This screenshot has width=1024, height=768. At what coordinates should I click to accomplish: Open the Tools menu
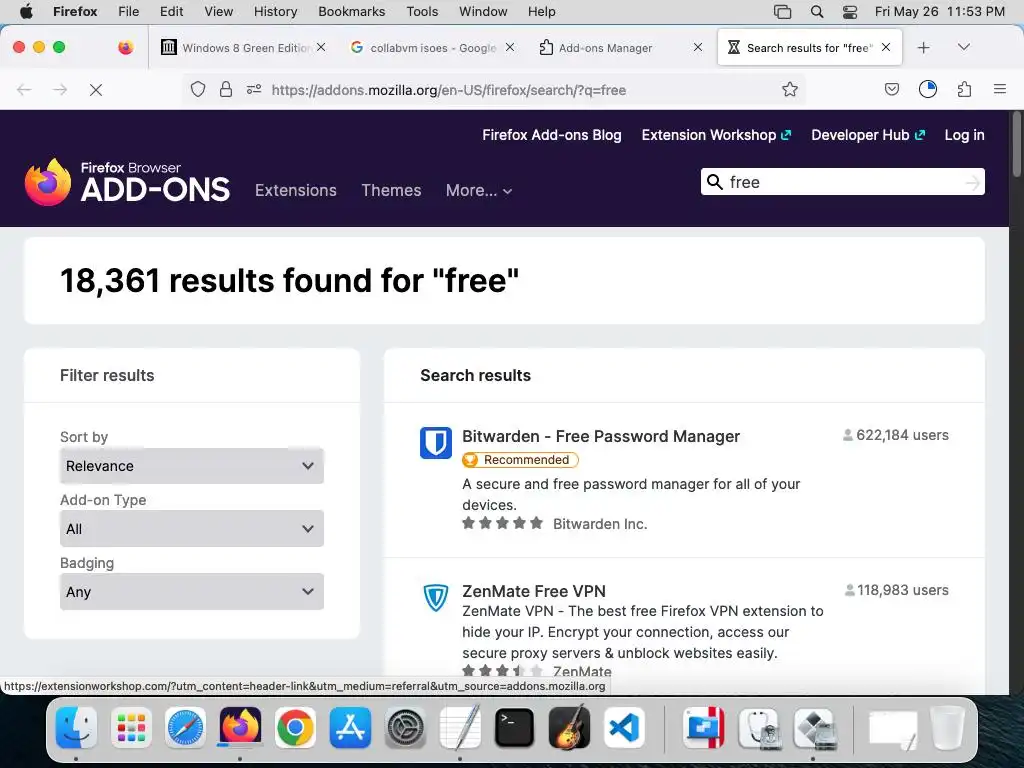[422, 11]
